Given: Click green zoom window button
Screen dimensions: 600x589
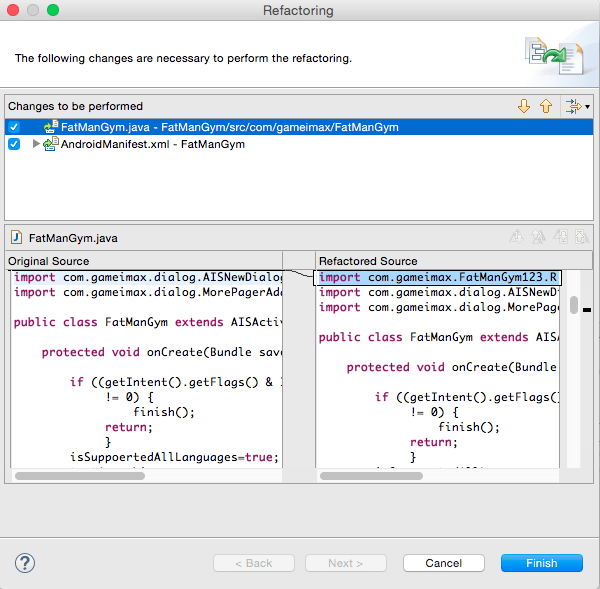Looking at the screenshot, I should point(53,10).
